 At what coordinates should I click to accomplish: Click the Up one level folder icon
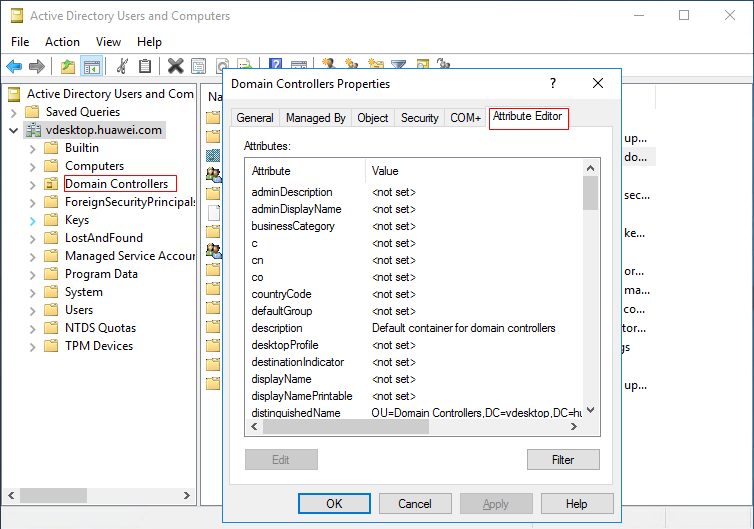(x=67, y=66)
